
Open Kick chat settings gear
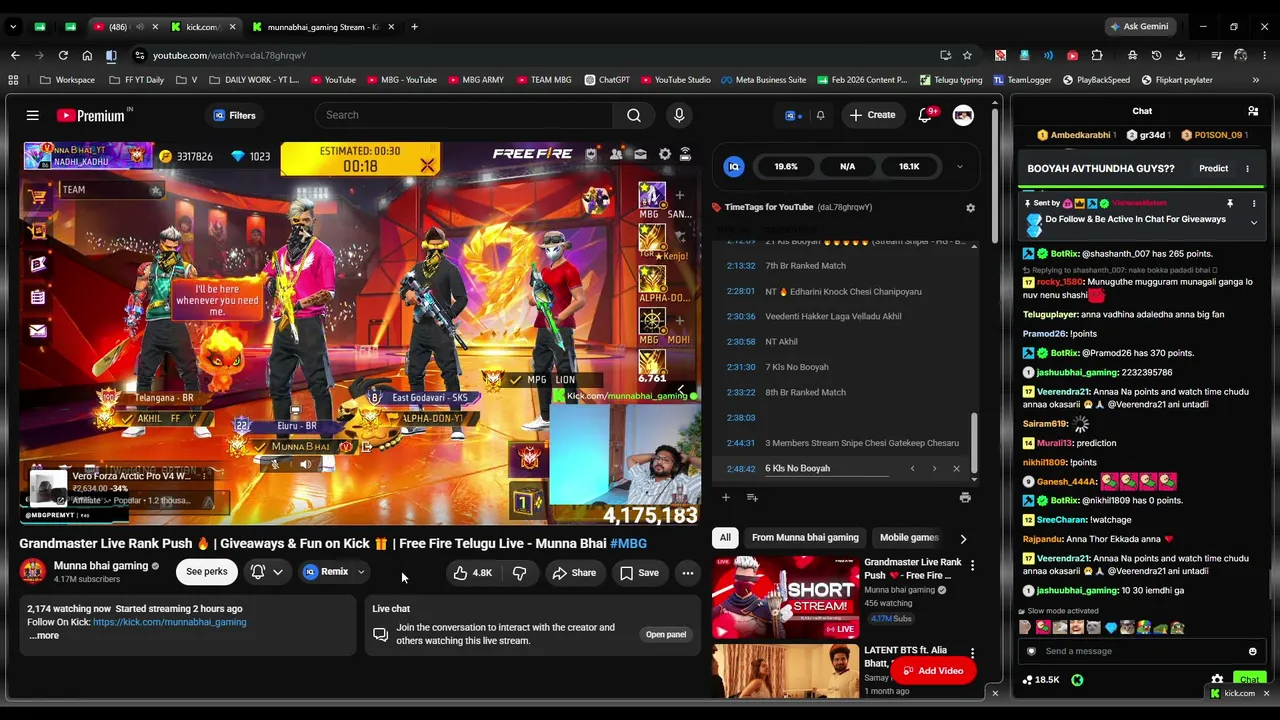(1217, 680)
